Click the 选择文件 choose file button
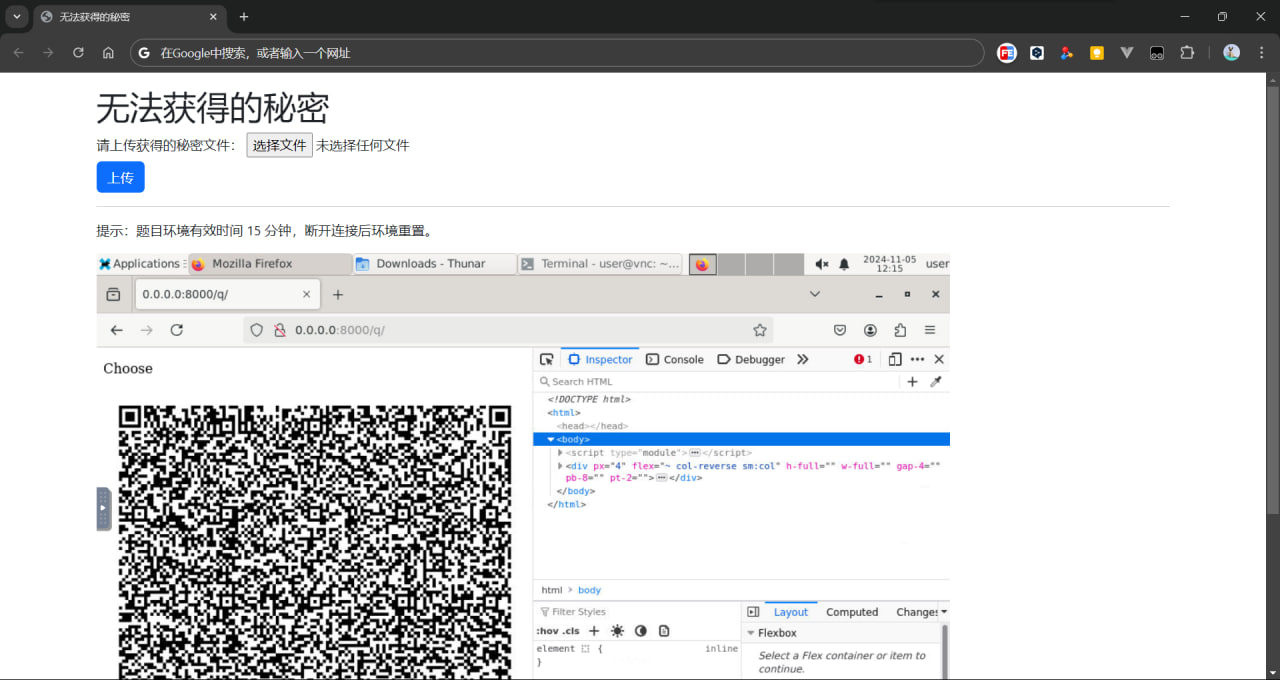Screen dimensions: 1280x680 pyautogui.click(x=279, y=145)
